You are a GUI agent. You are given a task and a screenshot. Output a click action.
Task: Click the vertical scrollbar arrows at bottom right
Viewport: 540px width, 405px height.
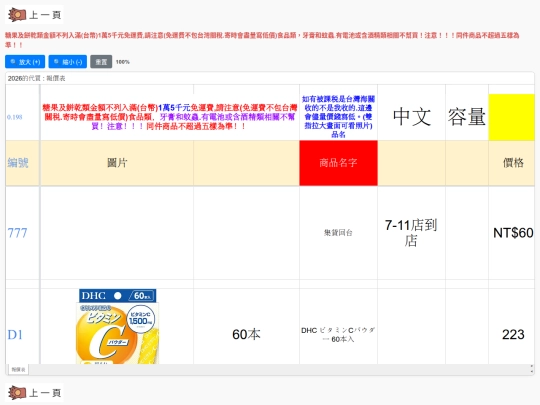[532, 369]
